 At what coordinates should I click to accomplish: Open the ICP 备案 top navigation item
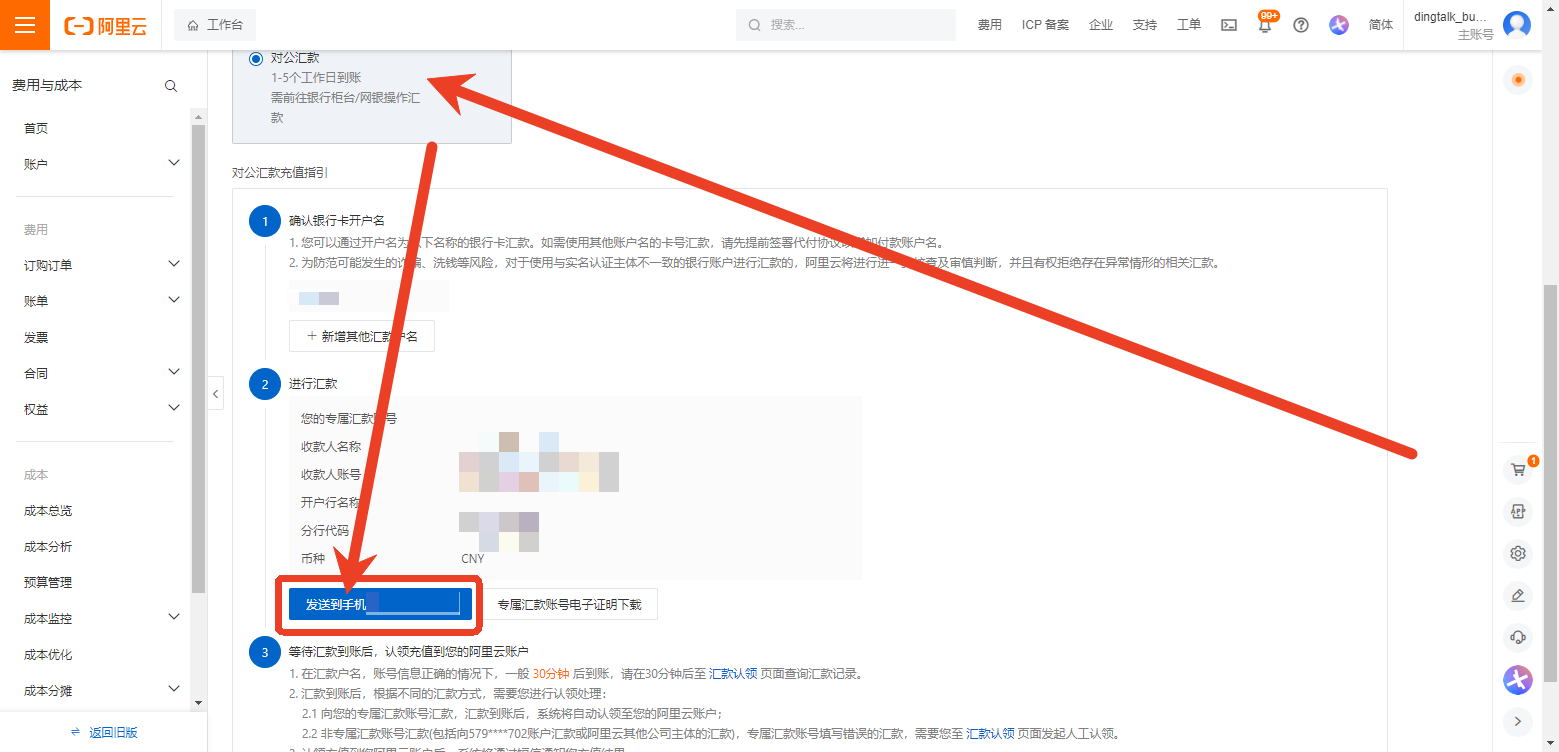[x=1045, y=25]
